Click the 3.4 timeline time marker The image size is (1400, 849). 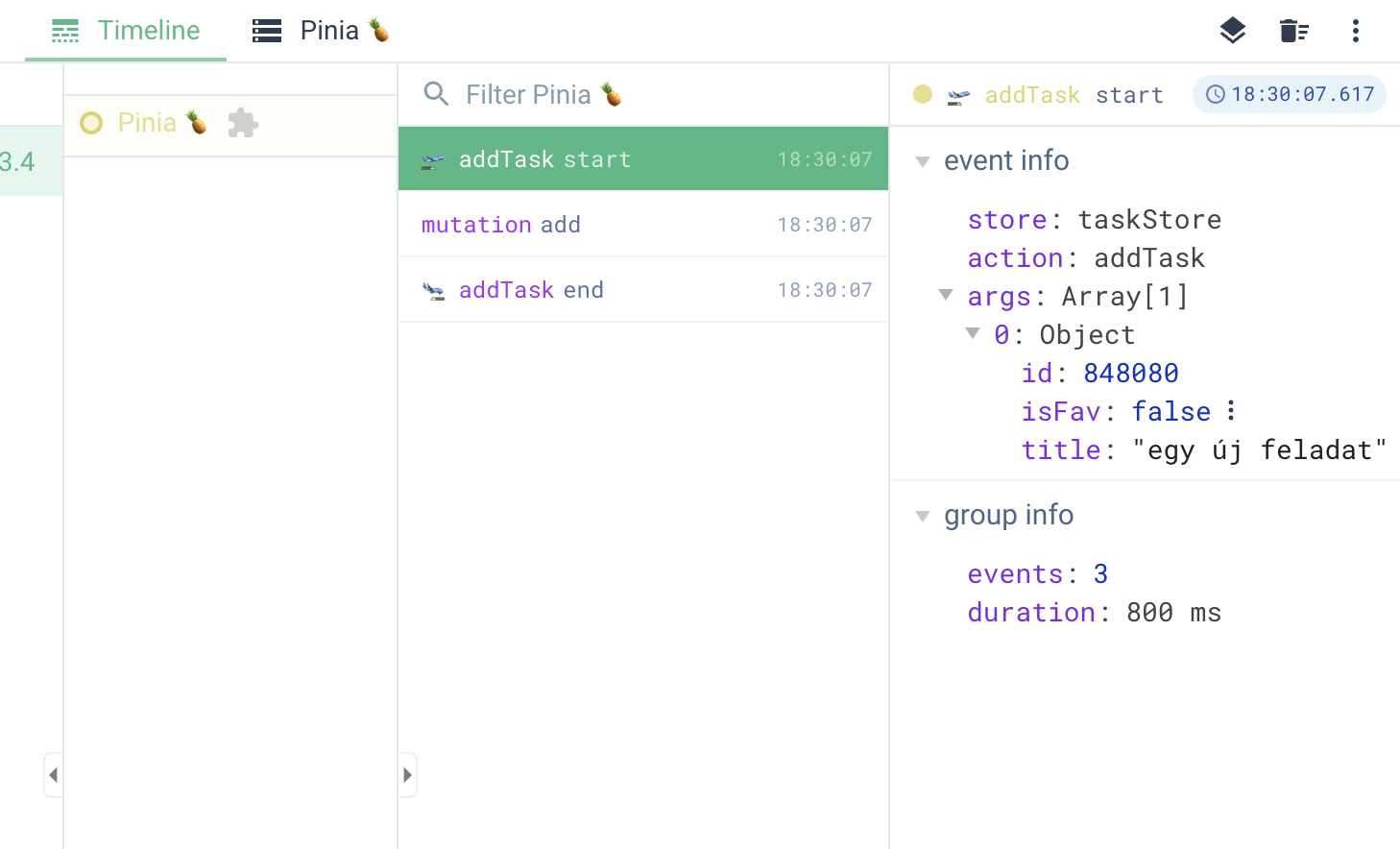(17, 161)
